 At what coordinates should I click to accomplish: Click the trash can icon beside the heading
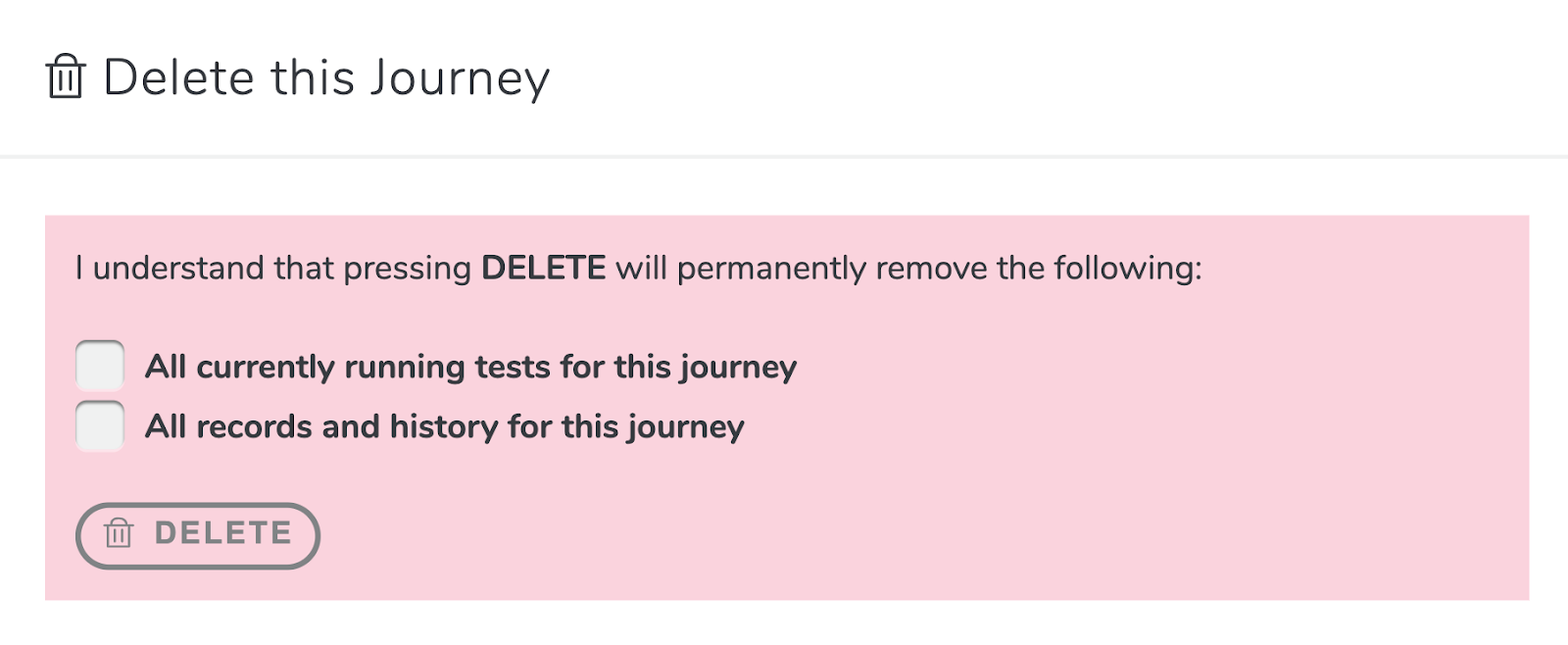[66, 76]
